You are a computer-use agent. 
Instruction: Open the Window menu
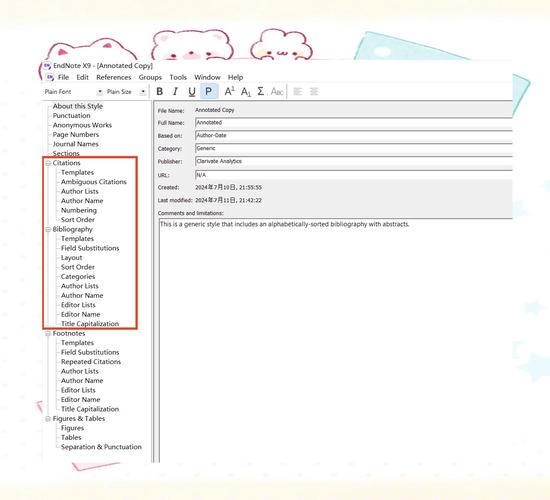pos(207,77)
